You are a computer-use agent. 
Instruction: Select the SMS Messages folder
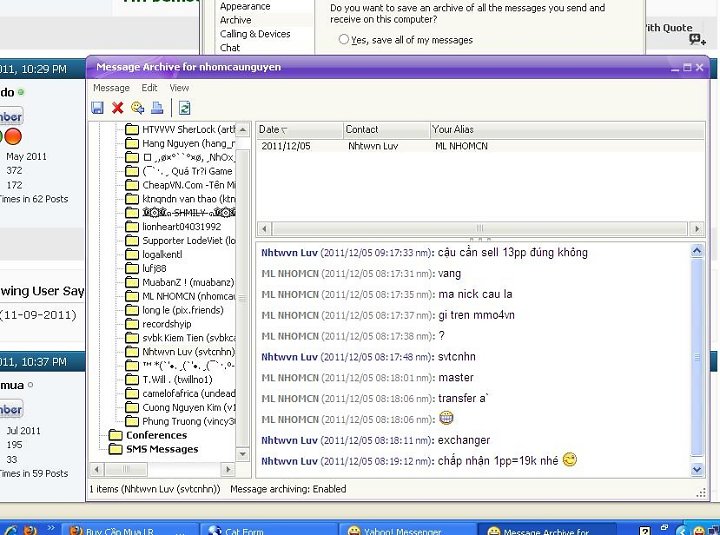tap(160, 450)
